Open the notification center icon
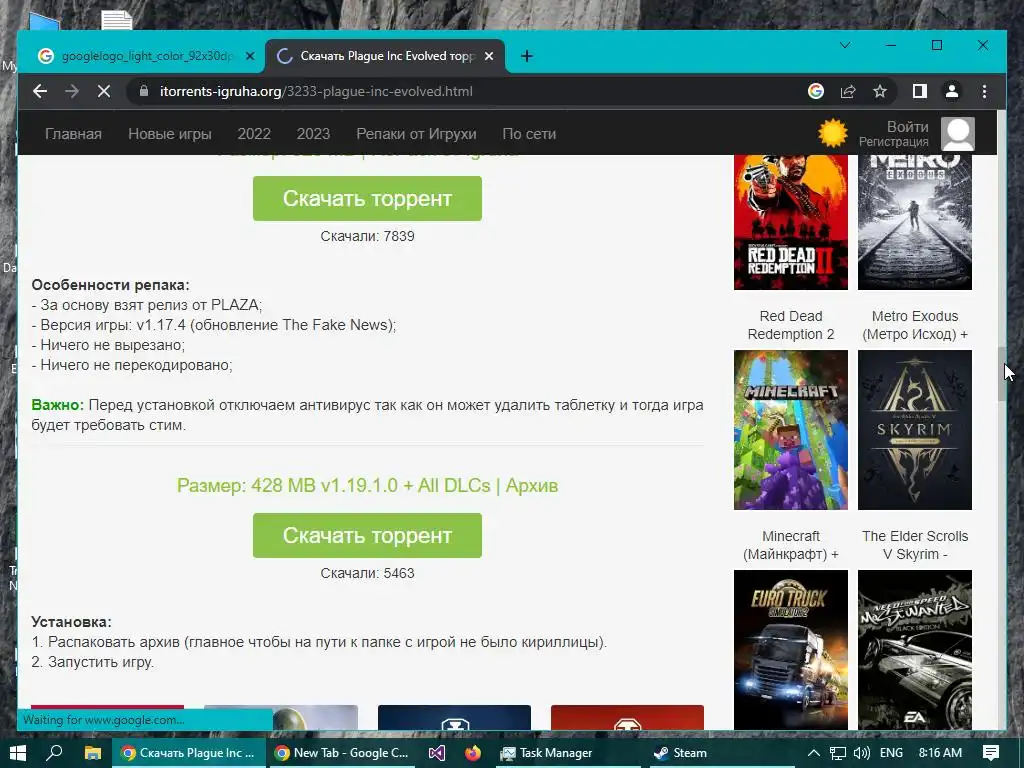1024x768 pixels. (991, 753)
